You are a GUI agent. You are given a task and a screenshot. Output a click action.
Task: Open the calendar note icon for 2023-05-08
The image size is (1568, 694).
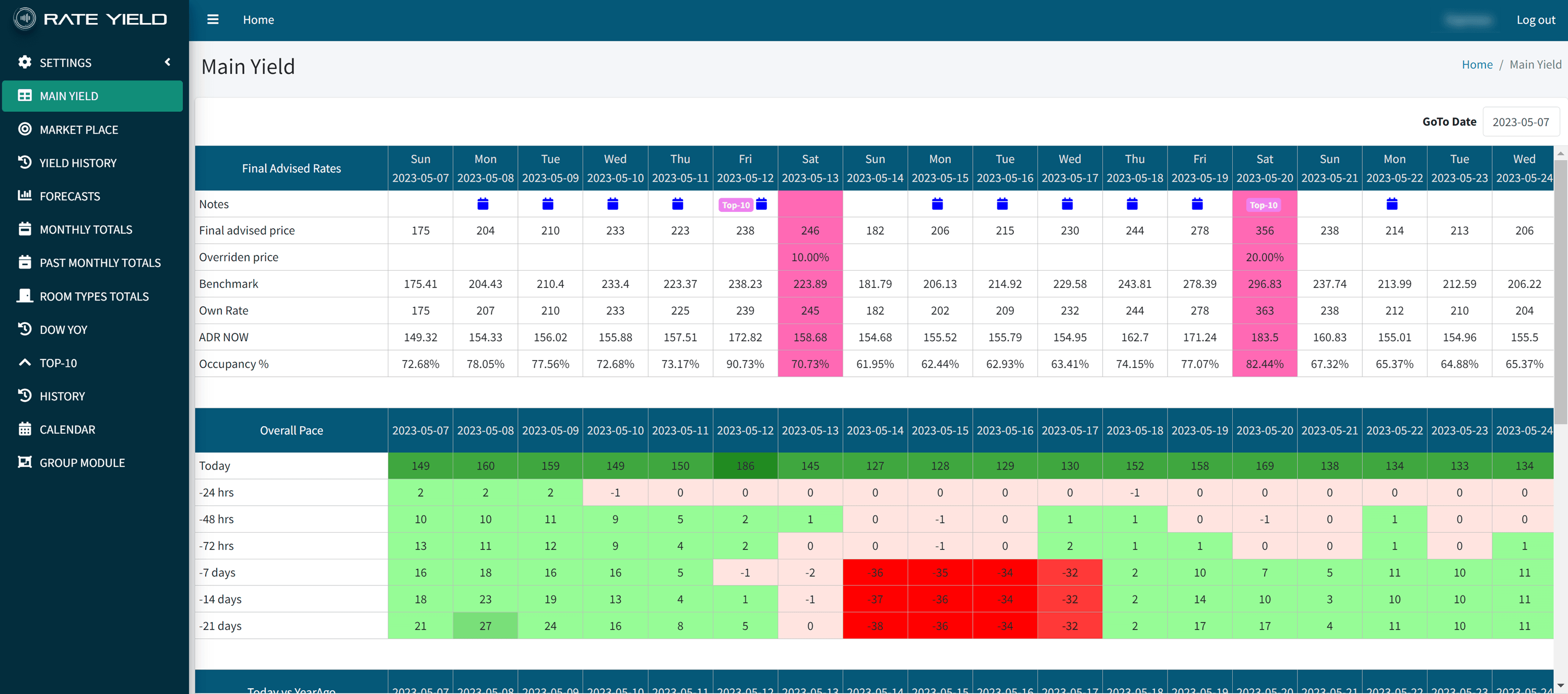click(x=482, y=205)
